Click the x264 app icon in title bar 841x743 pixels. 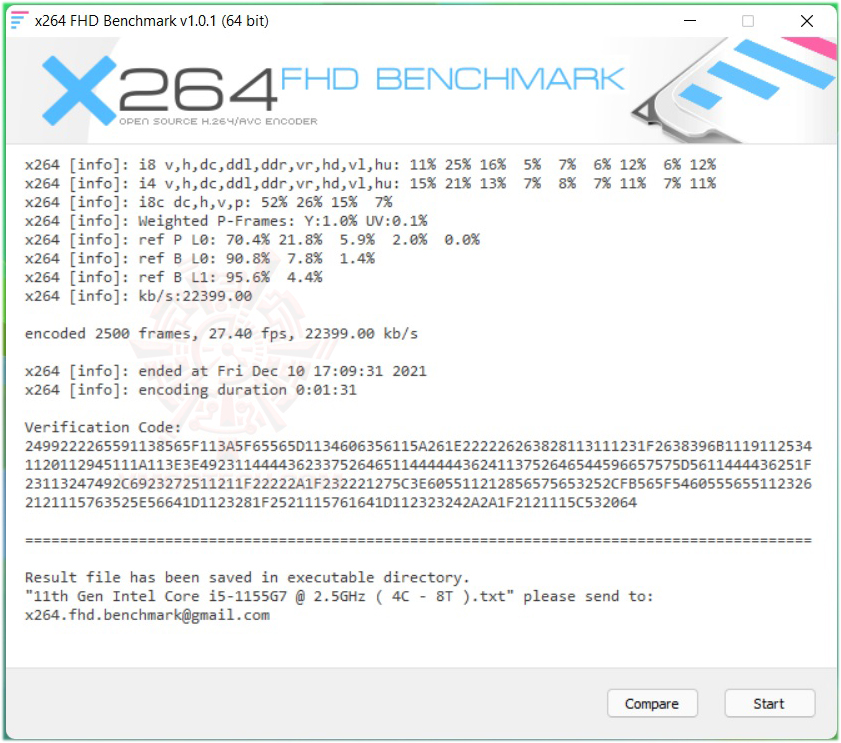tap(19, 20)
